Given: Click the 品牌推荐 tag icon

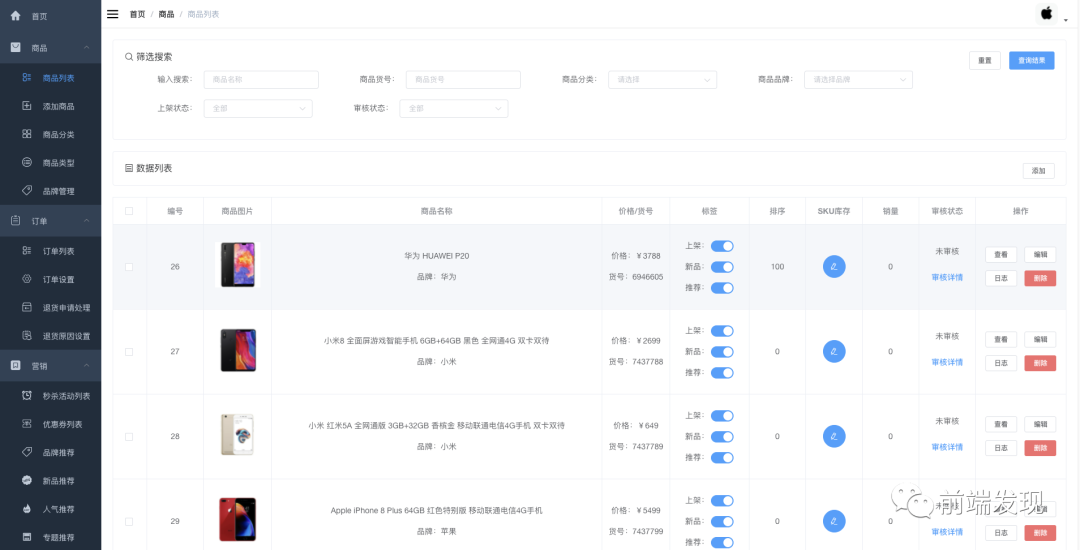Looking at the screenshot, I should pos(27,452).
